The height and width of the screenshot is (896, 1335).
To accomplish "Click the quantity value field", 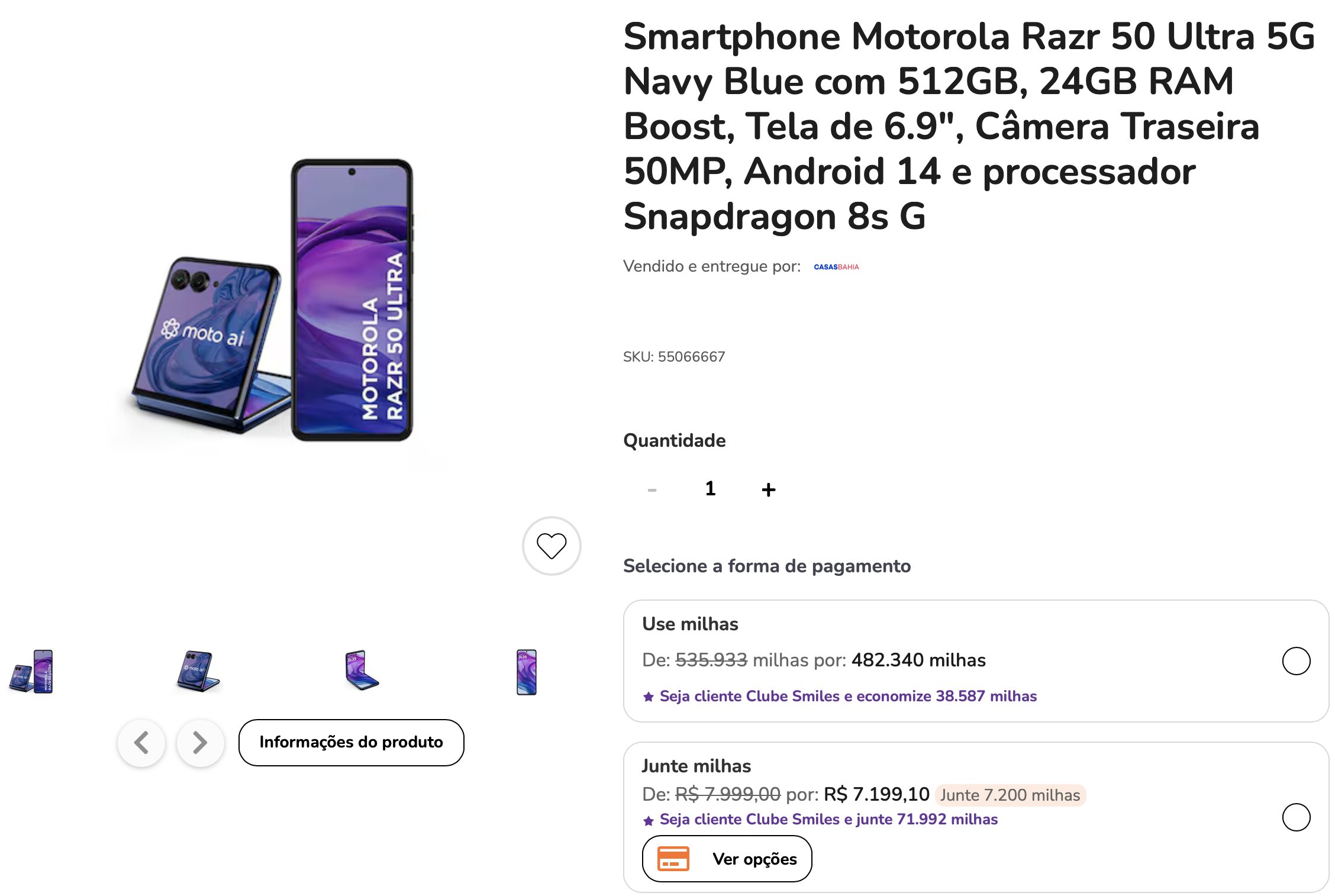I will pos(711,489).
